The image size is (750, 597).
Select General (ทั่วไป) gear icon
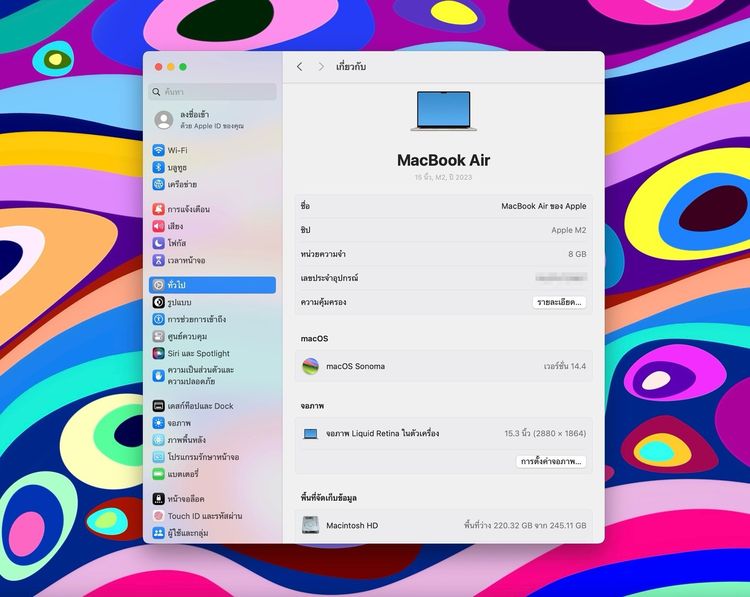pos(158,285)
